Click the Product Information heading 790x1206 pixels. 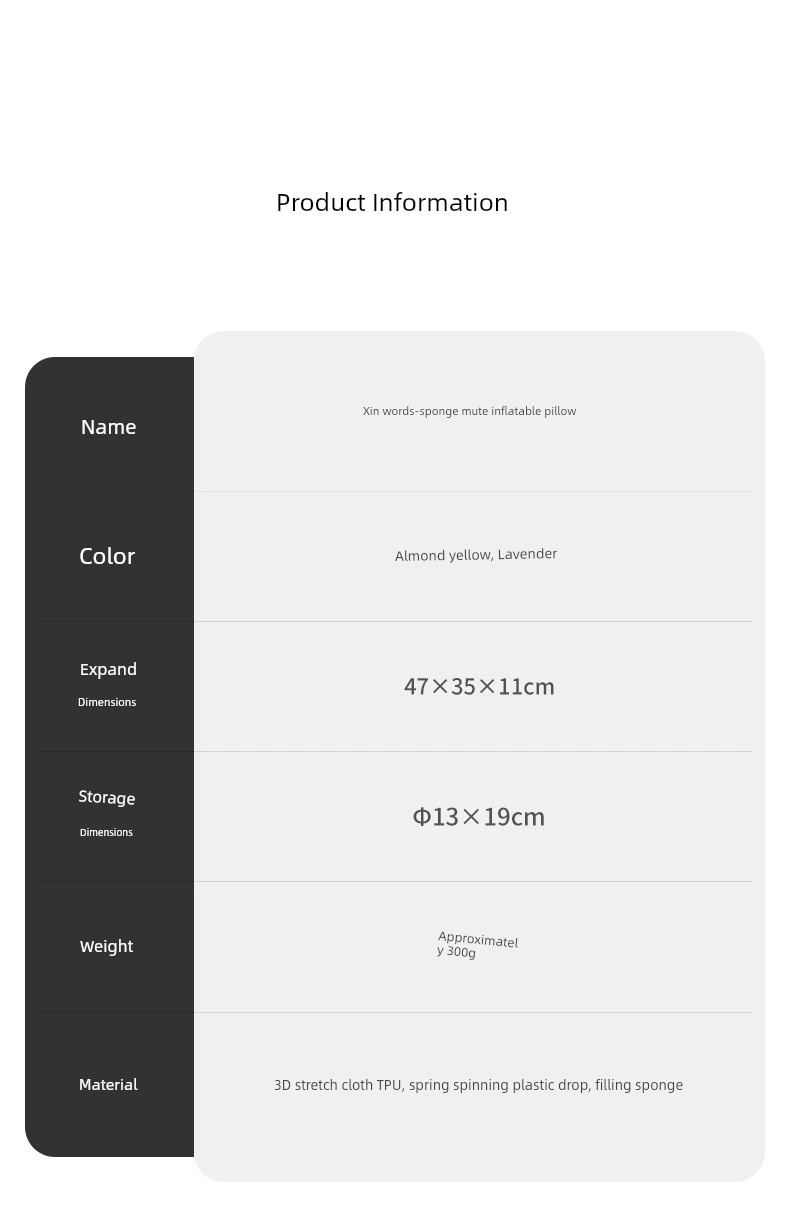point(392,202)
